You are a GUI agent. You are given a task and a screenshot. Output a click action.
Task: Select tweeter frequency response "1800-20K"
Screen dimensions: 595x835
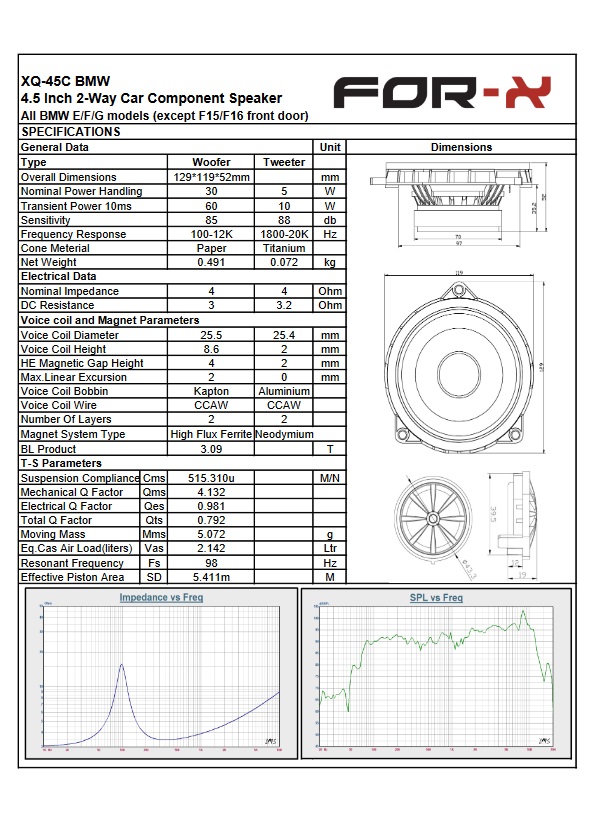coord(284,234)
